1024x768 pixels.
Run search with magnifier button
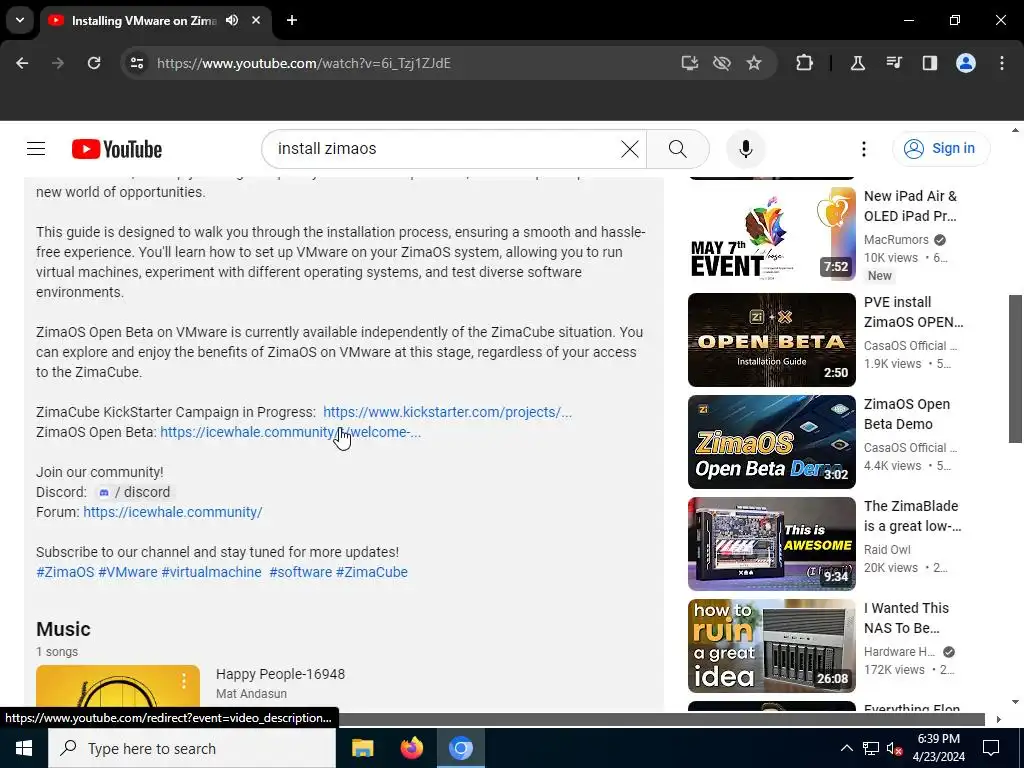[x=678, y=149]
